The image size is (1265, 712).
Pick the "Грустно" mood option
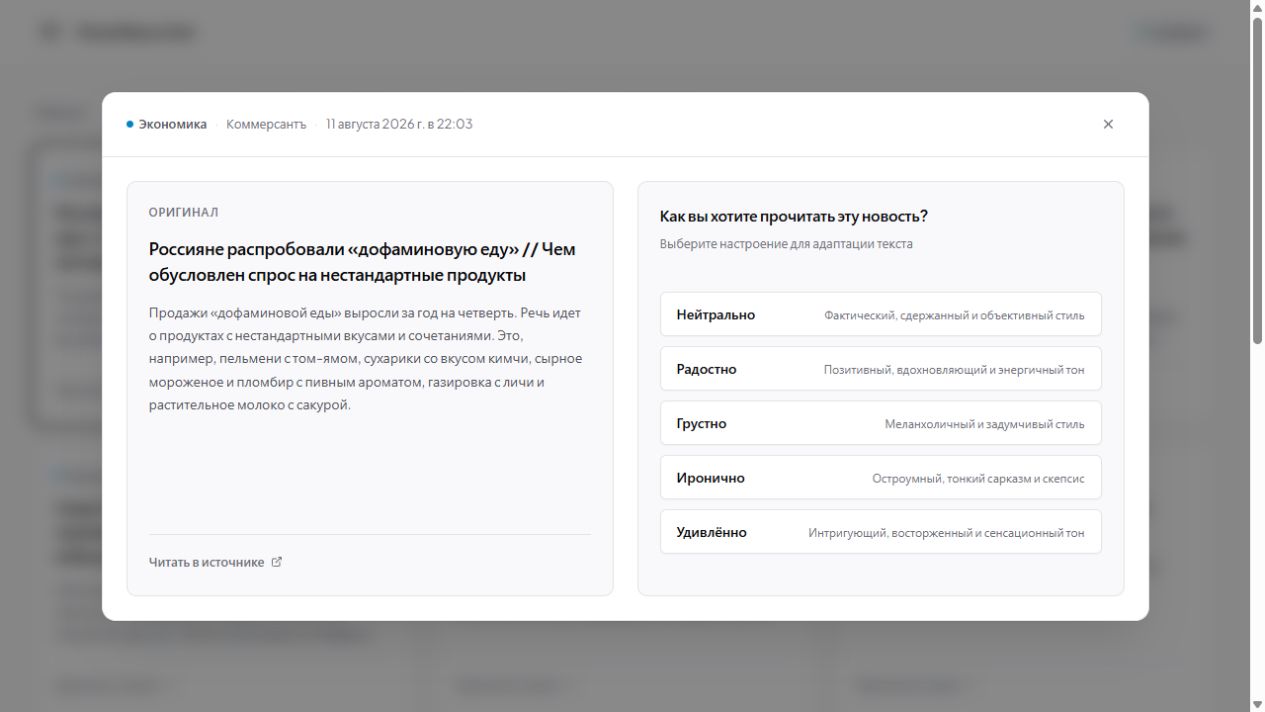pos(880,423)
